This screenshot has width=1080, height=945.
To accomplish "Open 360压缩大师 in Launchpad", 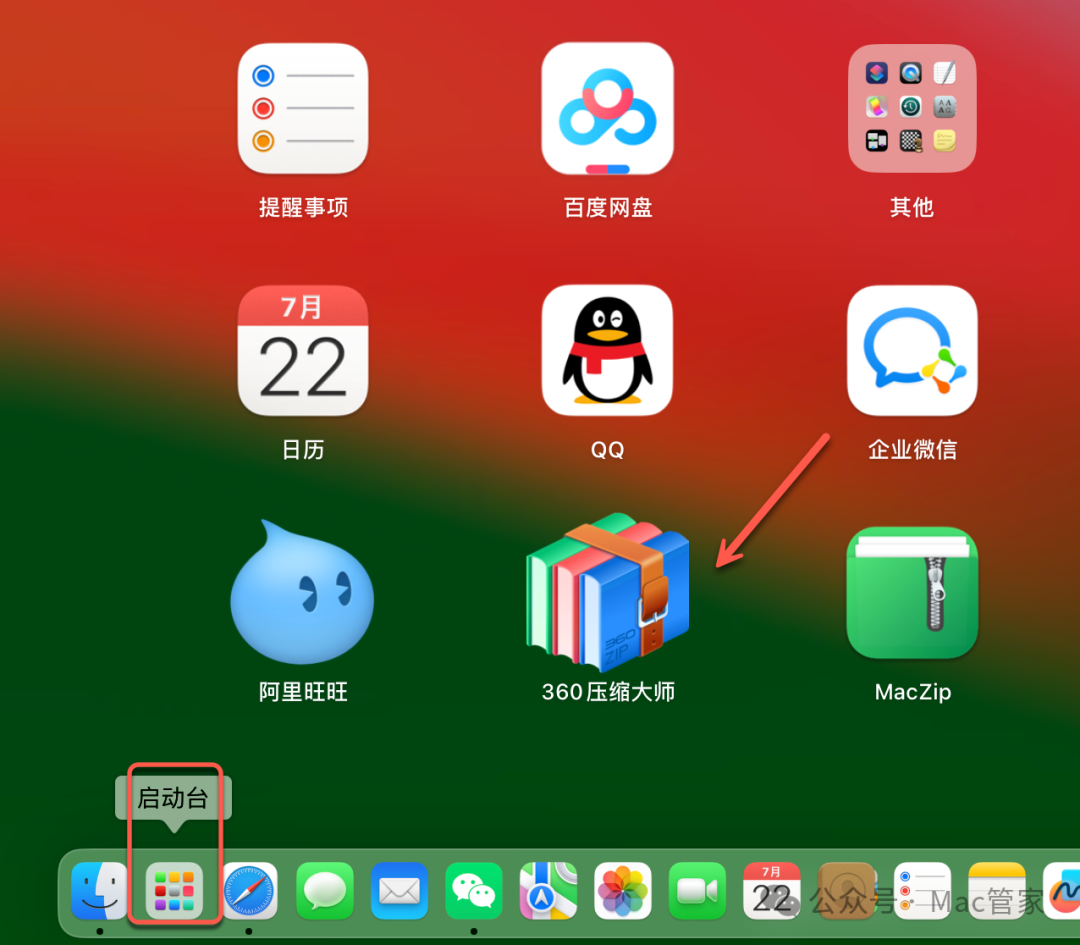I will pos(608,592).
